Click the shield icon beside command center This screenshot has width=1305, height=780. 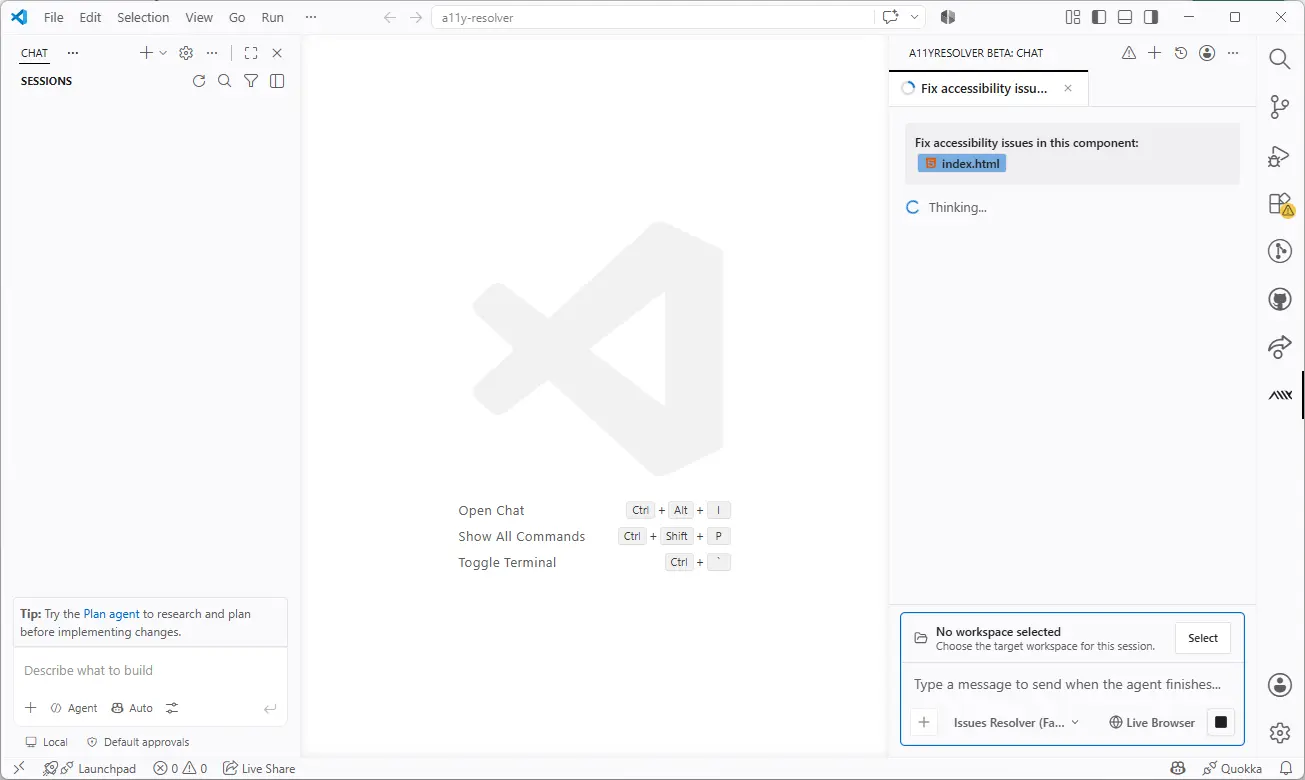[x=948, y=17]
